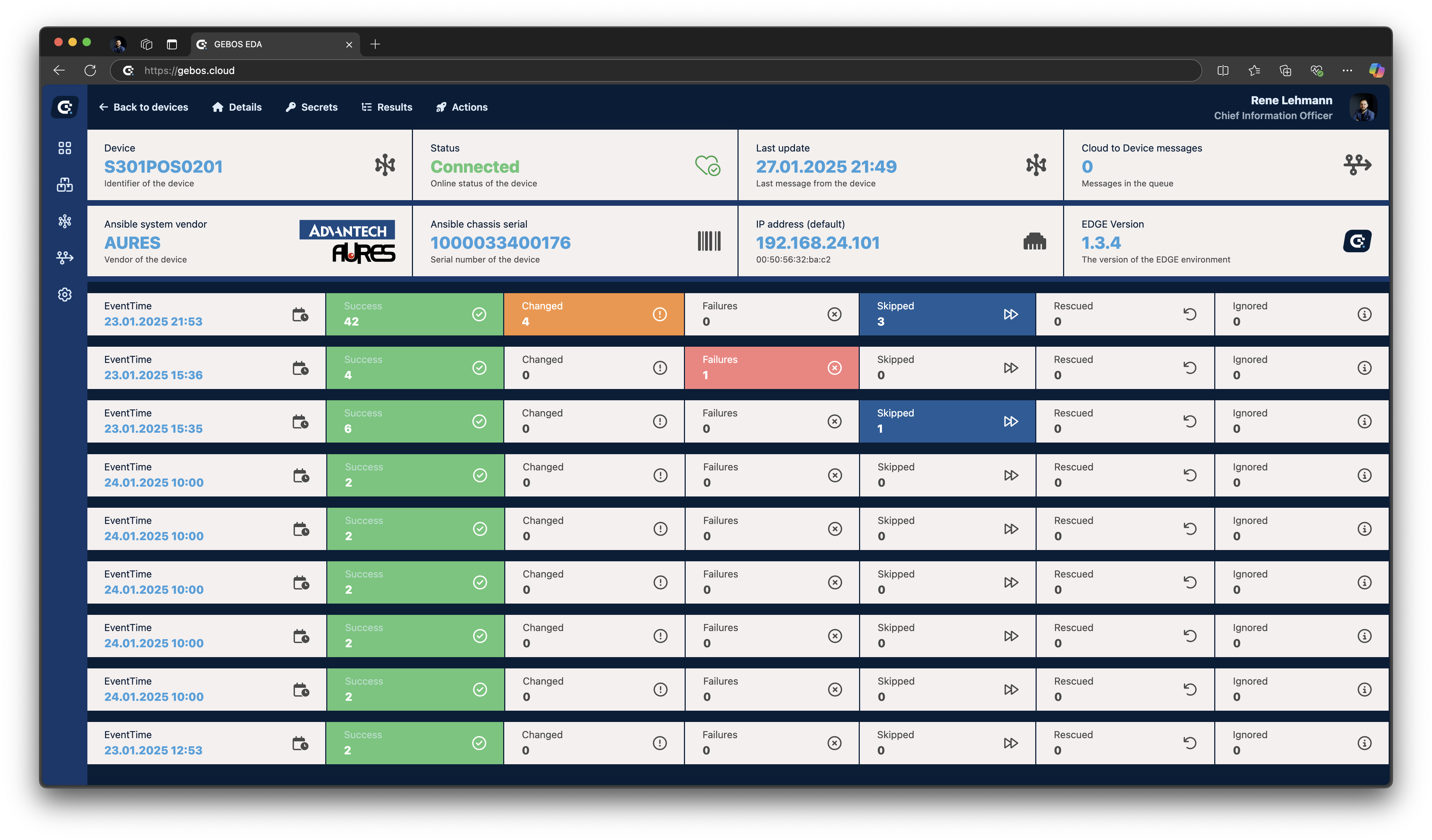Go back to devices
1432x840 pixels.
(x=143, y=107)
